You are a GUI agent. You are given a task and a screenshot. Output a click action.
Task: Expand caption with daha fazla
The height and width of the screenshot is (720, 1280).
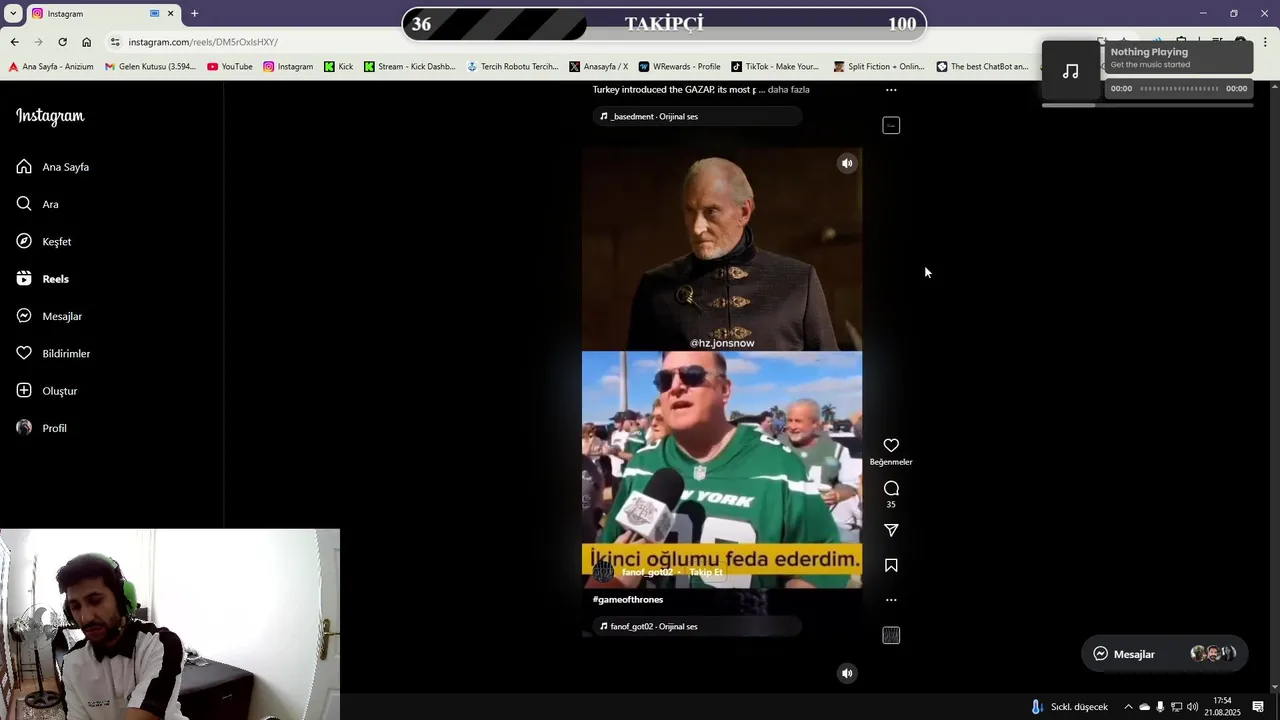(788, 90)
